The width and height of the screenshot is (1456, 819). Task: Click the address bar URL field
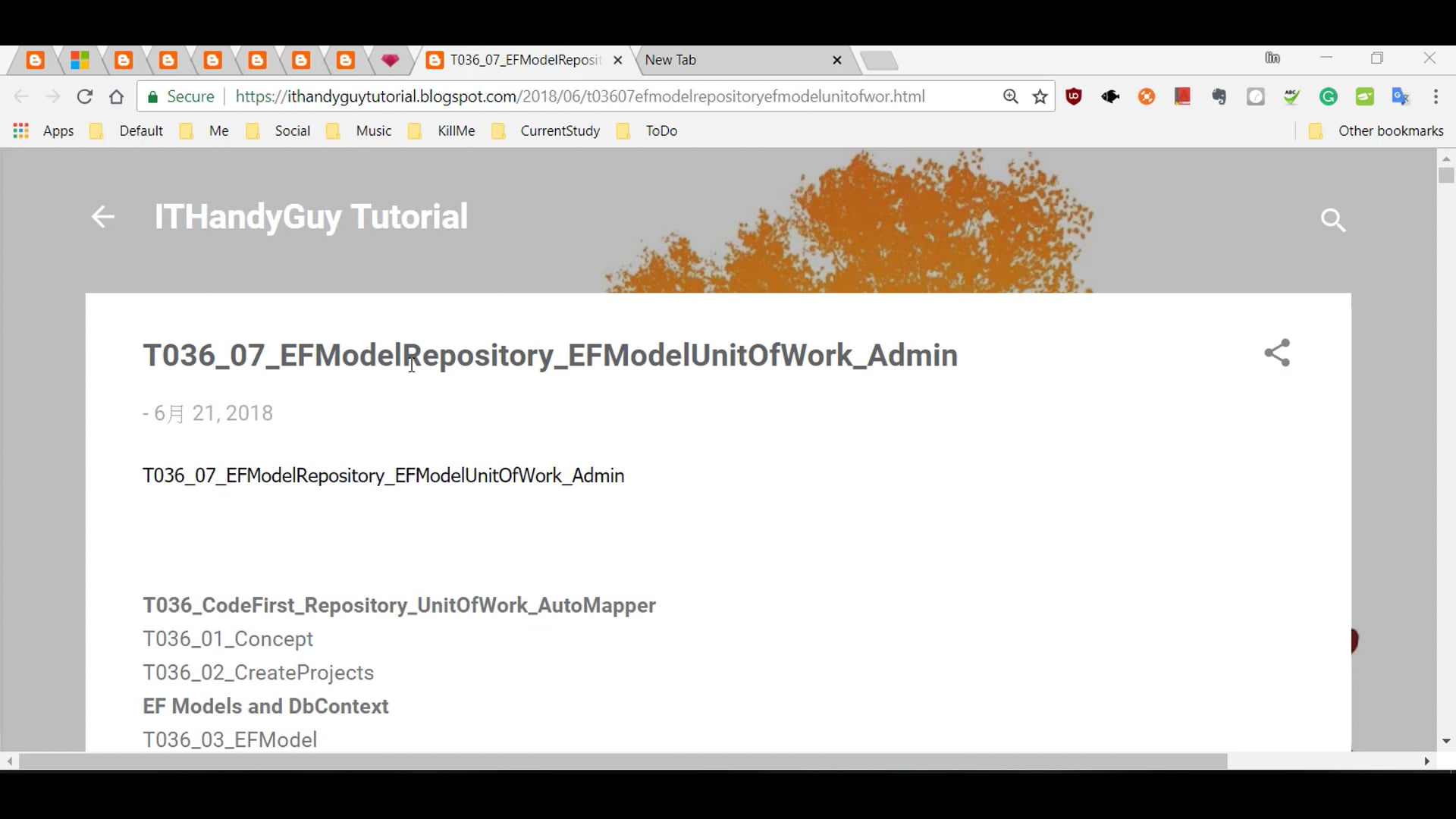[576, 96]
